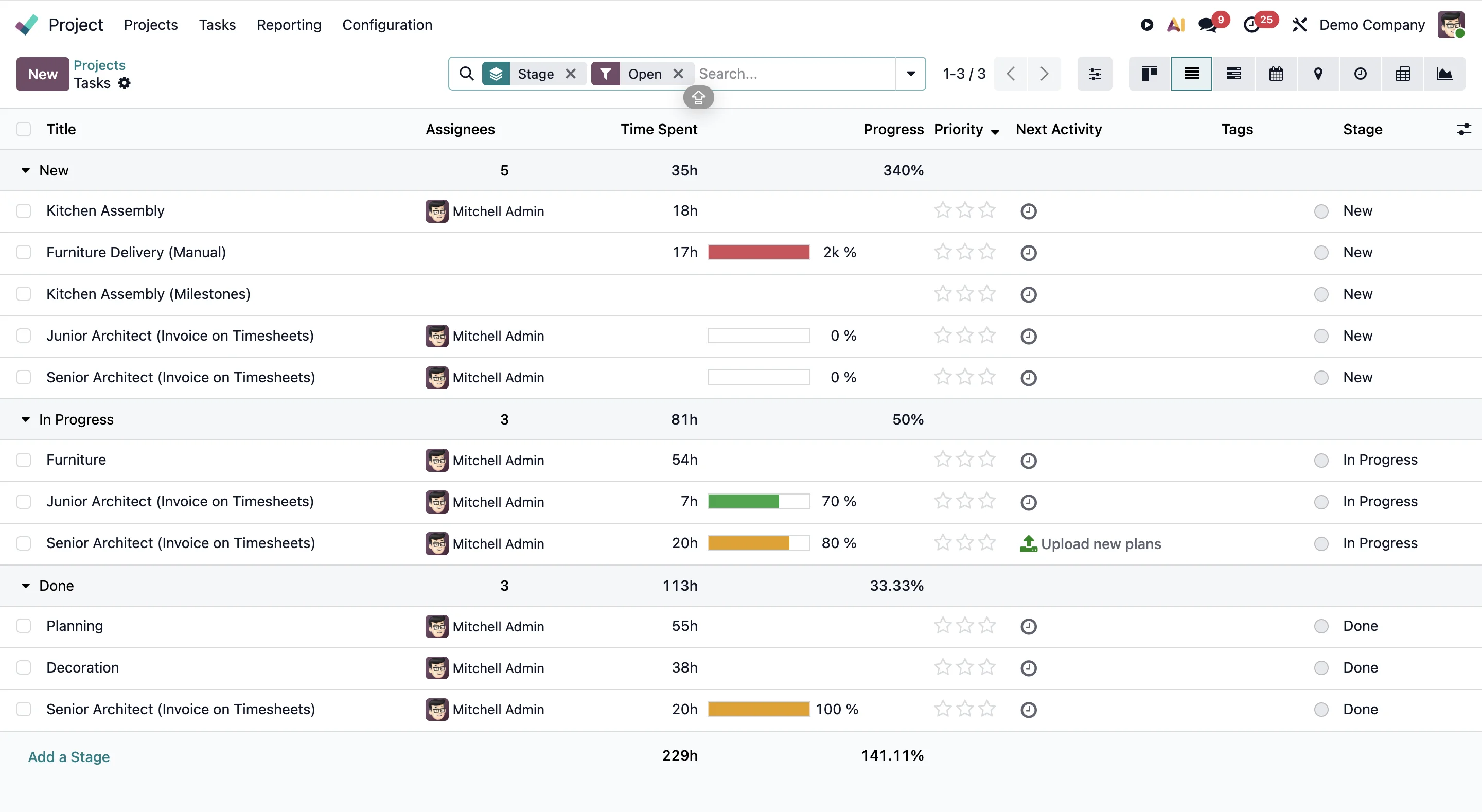The height and width of the screenshot is (812, 1482).
Task: Remove the Stage grouping facet
Action: coord(571,74)
